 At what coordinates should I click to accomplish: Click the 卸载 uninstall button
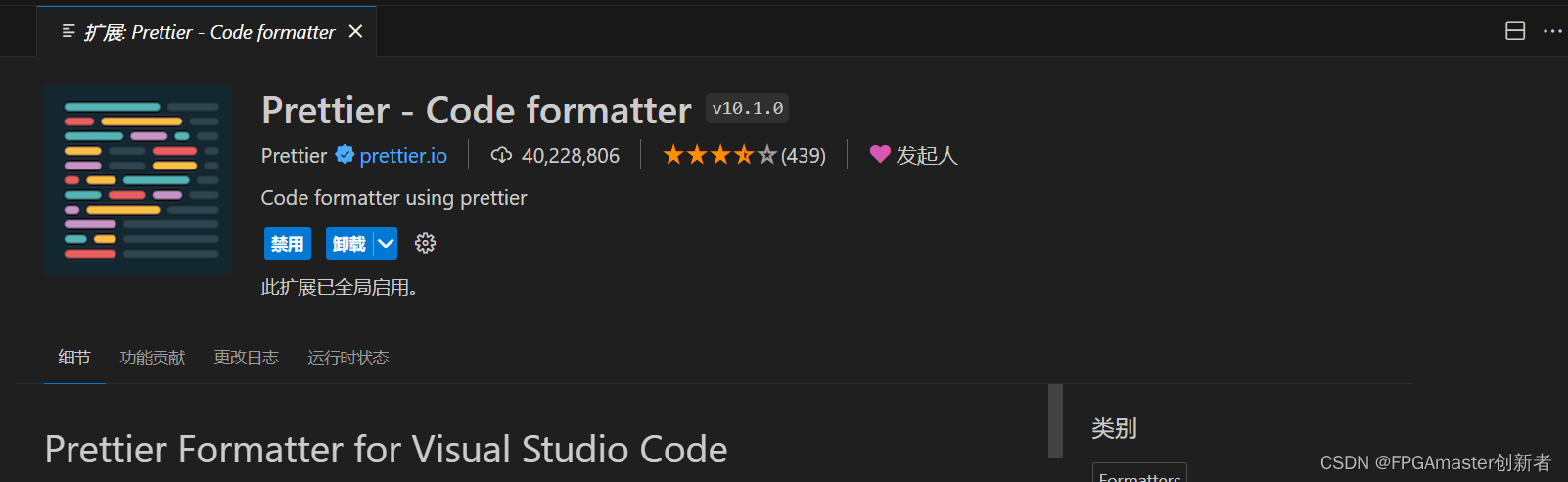pos(349,244)
